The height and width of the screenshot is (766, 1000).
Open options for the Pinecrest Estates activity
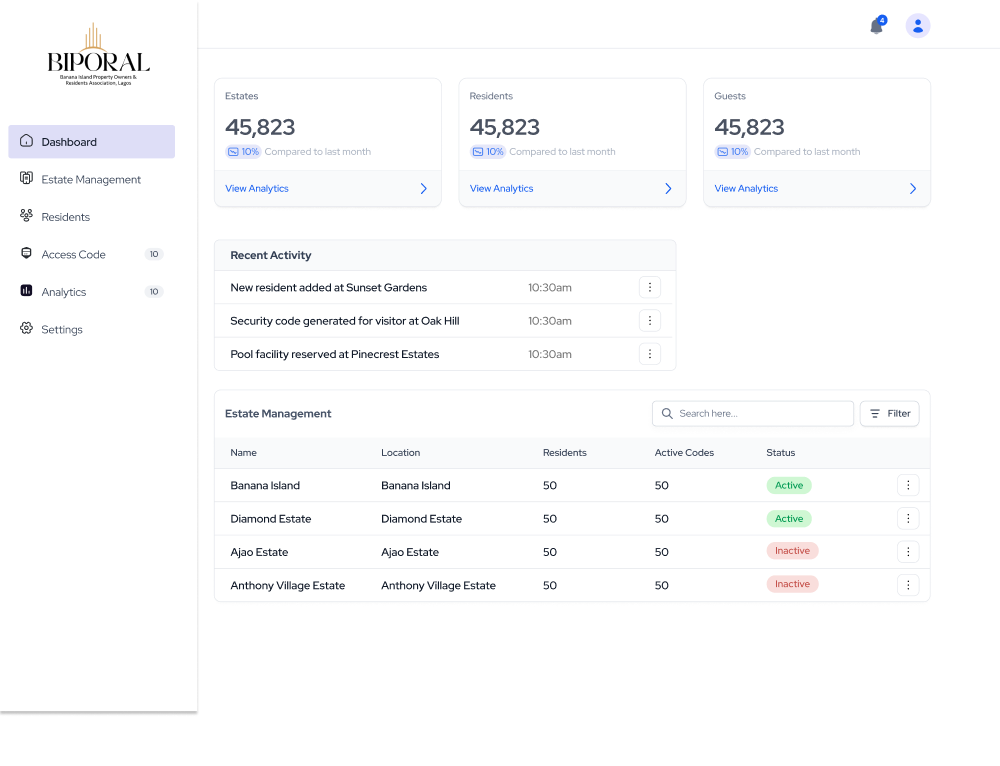(x=650, y=353)
